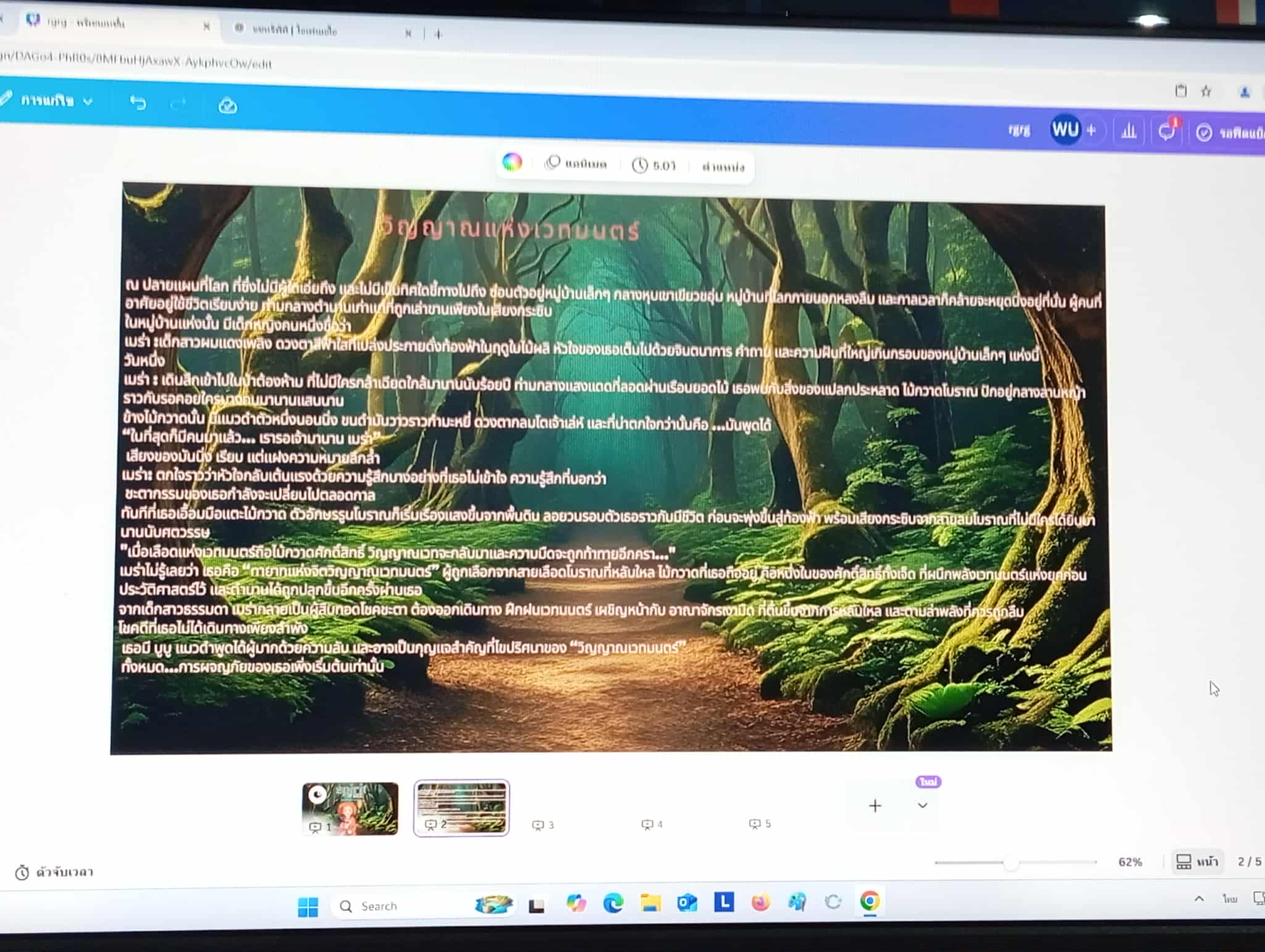This screenshot has width=1265, height=952.
Task: Expand the editing mode dropdown chevron
Action: point(88,101)
